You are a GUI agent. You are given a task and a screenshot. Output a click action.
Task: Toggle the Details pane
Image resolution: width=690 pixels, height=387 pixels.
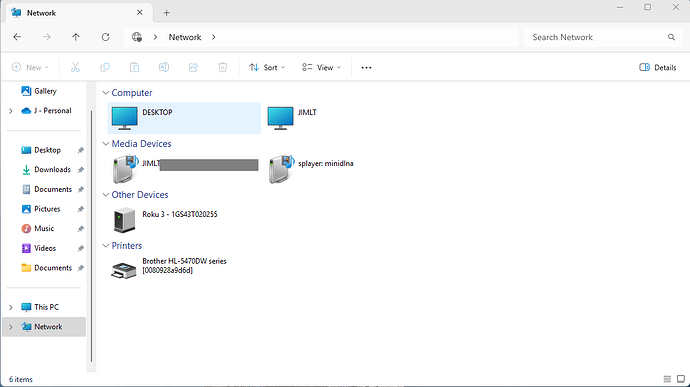pos(657,67)
